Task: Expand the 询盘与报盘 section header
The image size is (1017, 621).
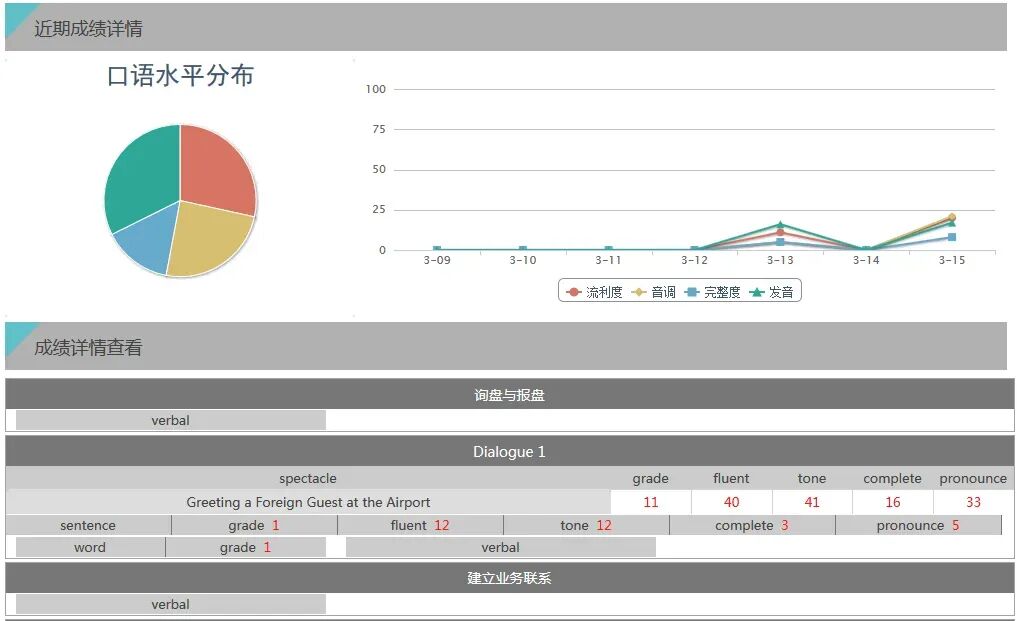Action: (509, 395)
